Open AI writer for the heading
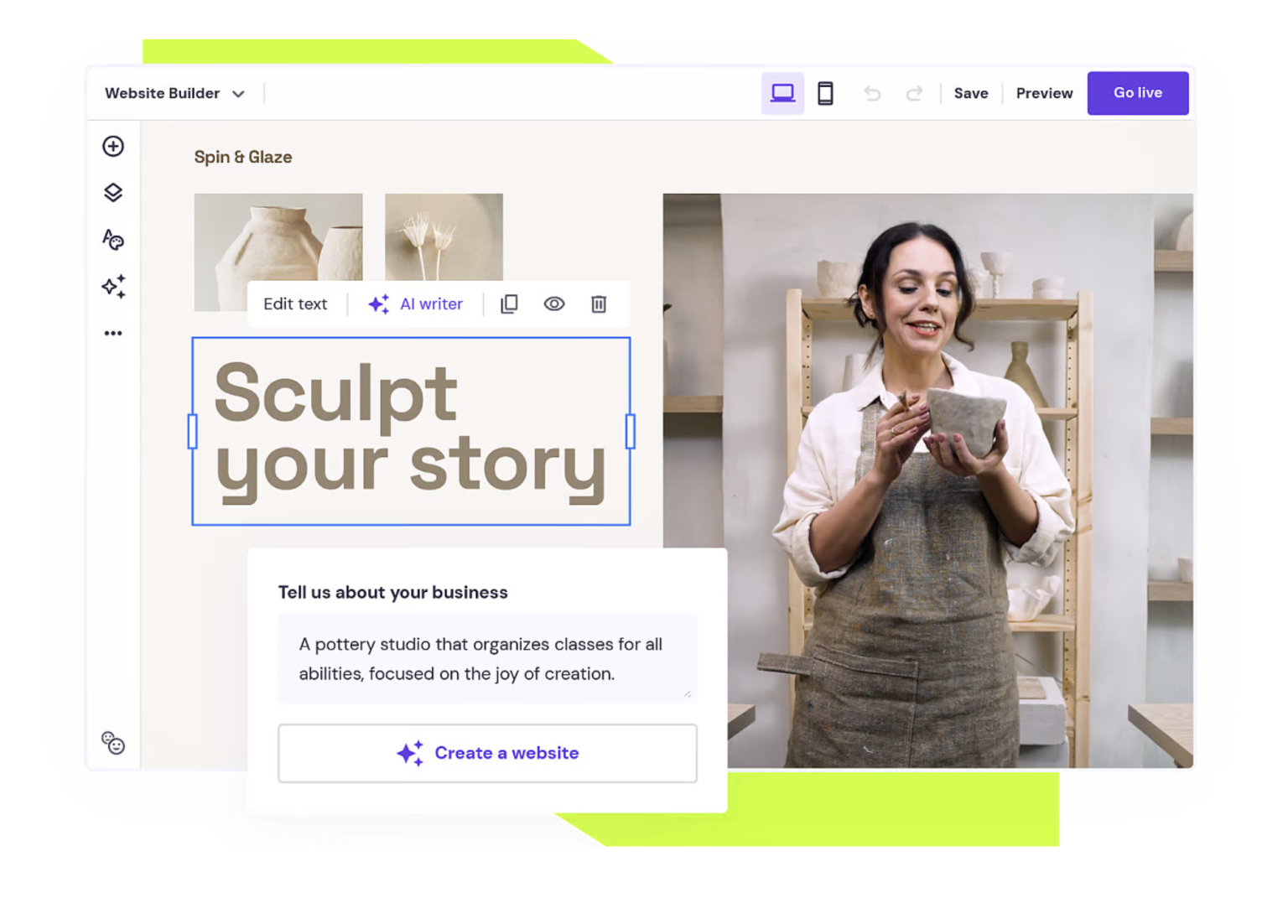Viewport: 1288px width, 924px height. [x=417, y=304]
